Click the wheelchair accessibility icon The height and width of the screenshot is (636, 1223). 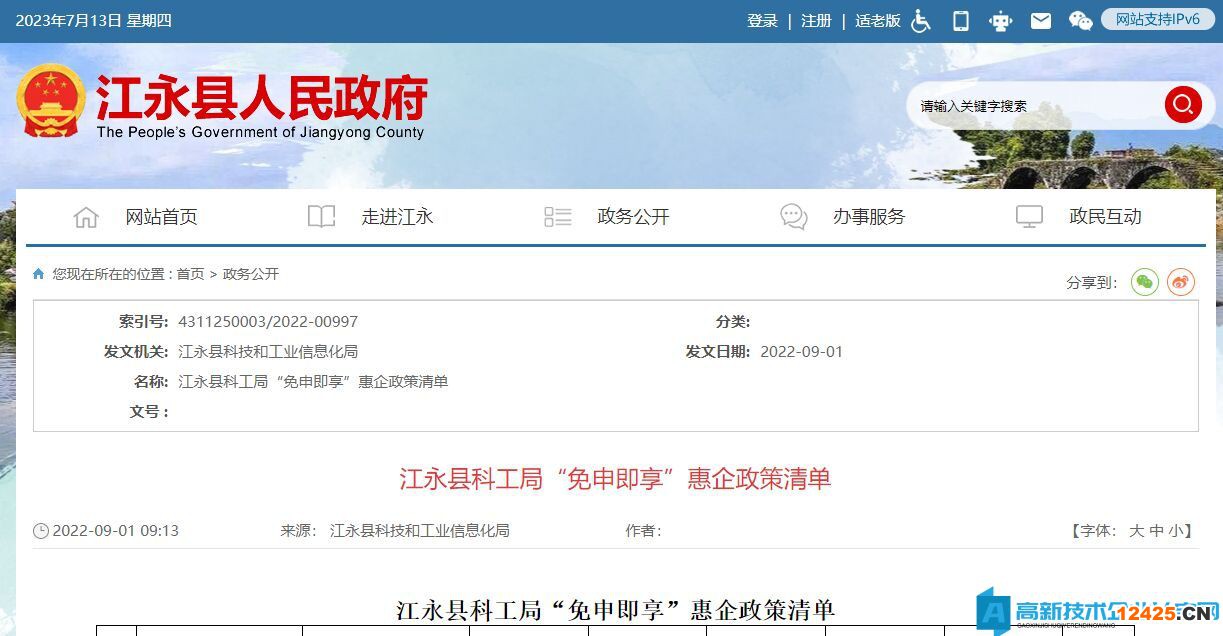[x=921, y=21]
